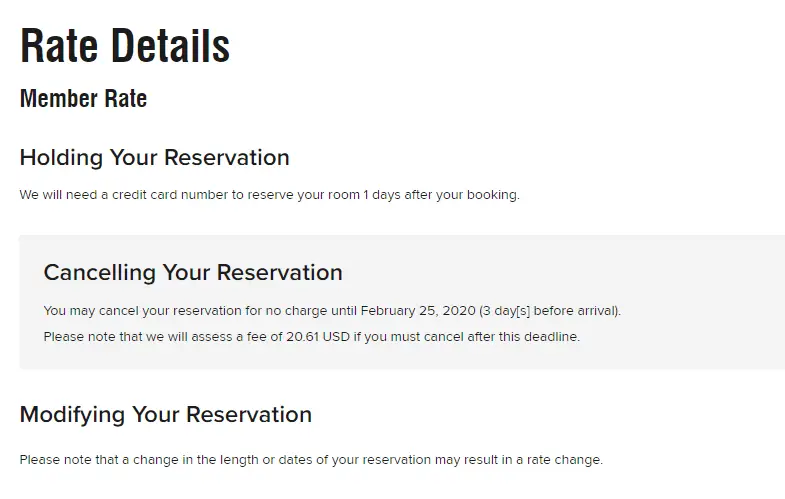This screenshot has height=499, width=785.
Task: Click the 20.61 USD cancellation fee sentence
Action: [311, 336]
